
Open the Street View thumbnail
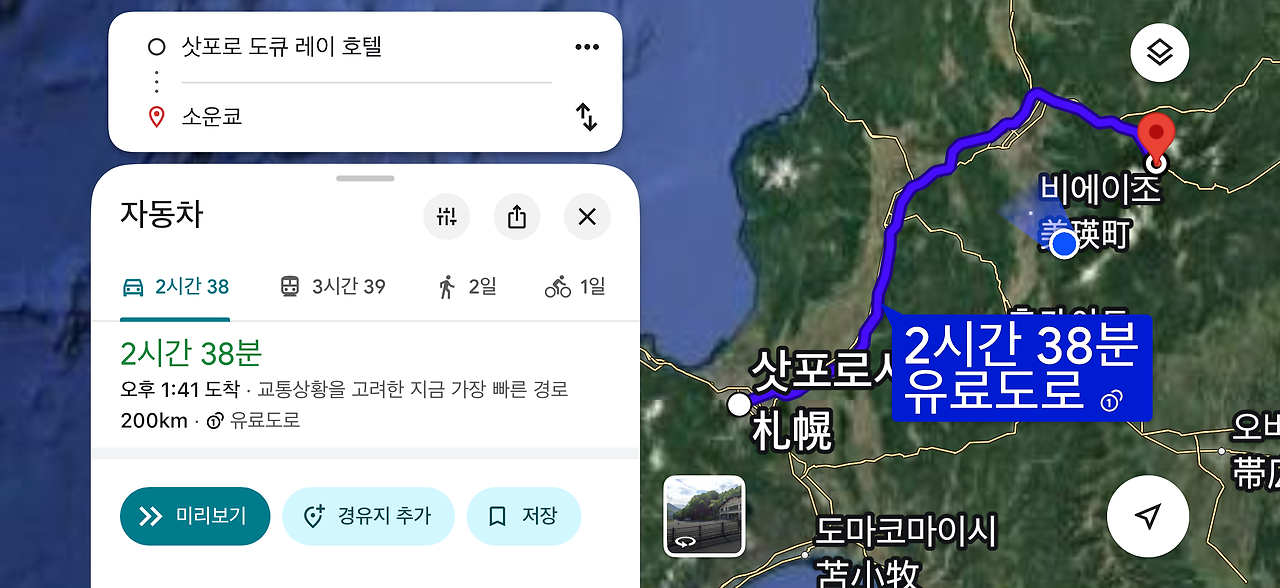[704, 516]
